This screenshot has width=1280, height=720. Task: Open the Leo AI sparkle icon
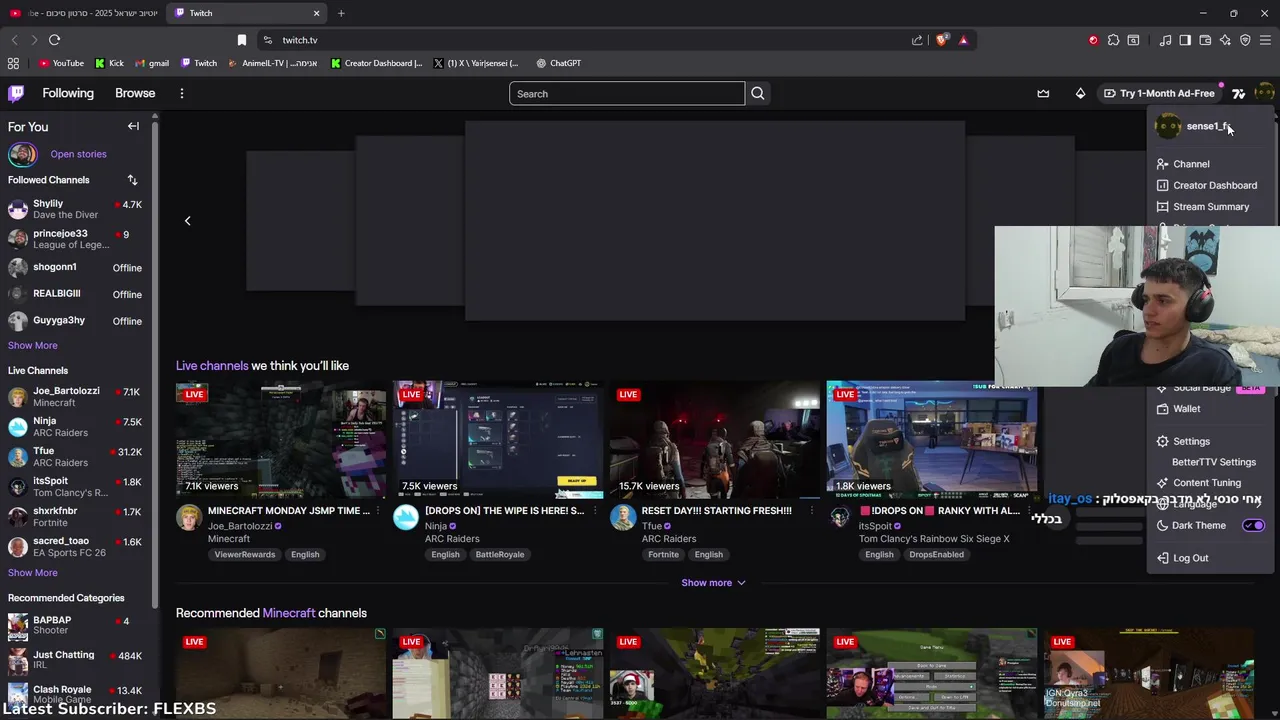1225,40
